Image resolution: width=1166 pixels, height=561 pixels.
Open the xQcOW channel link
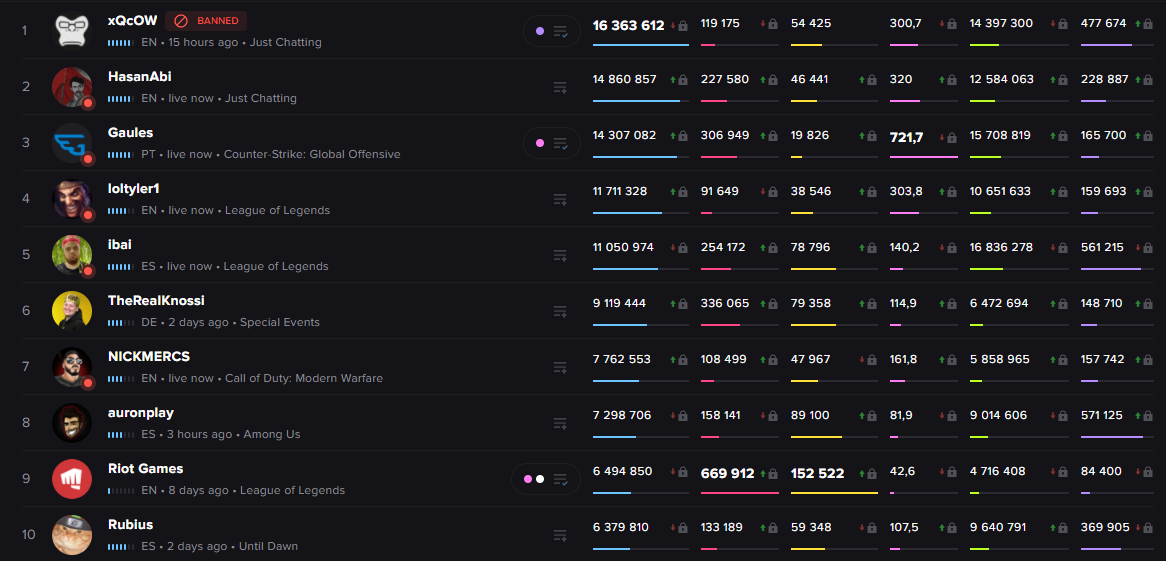pos(132,21)
